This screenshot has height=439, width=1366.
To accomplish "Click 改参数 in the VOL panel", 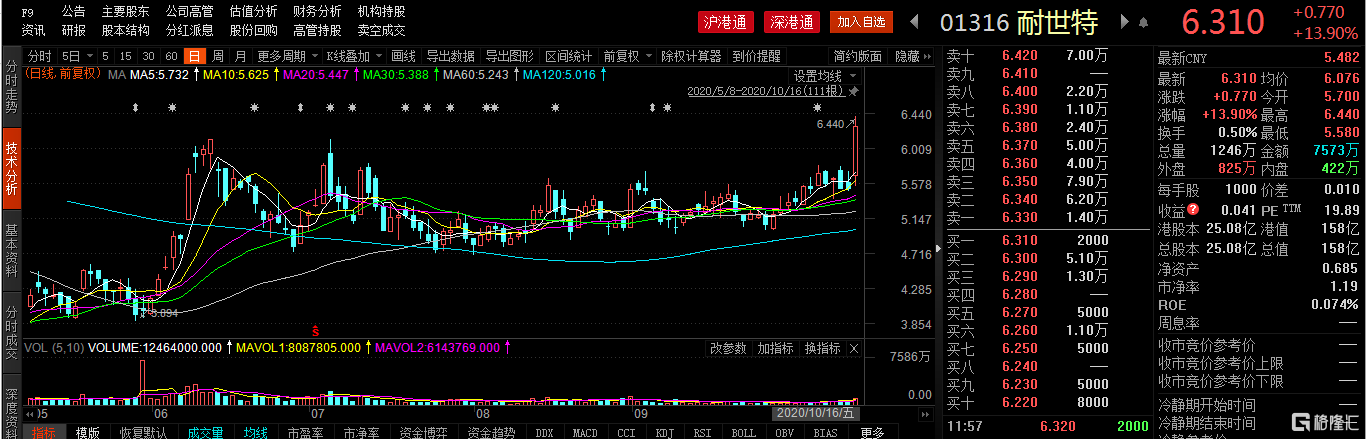I will 728,348.
